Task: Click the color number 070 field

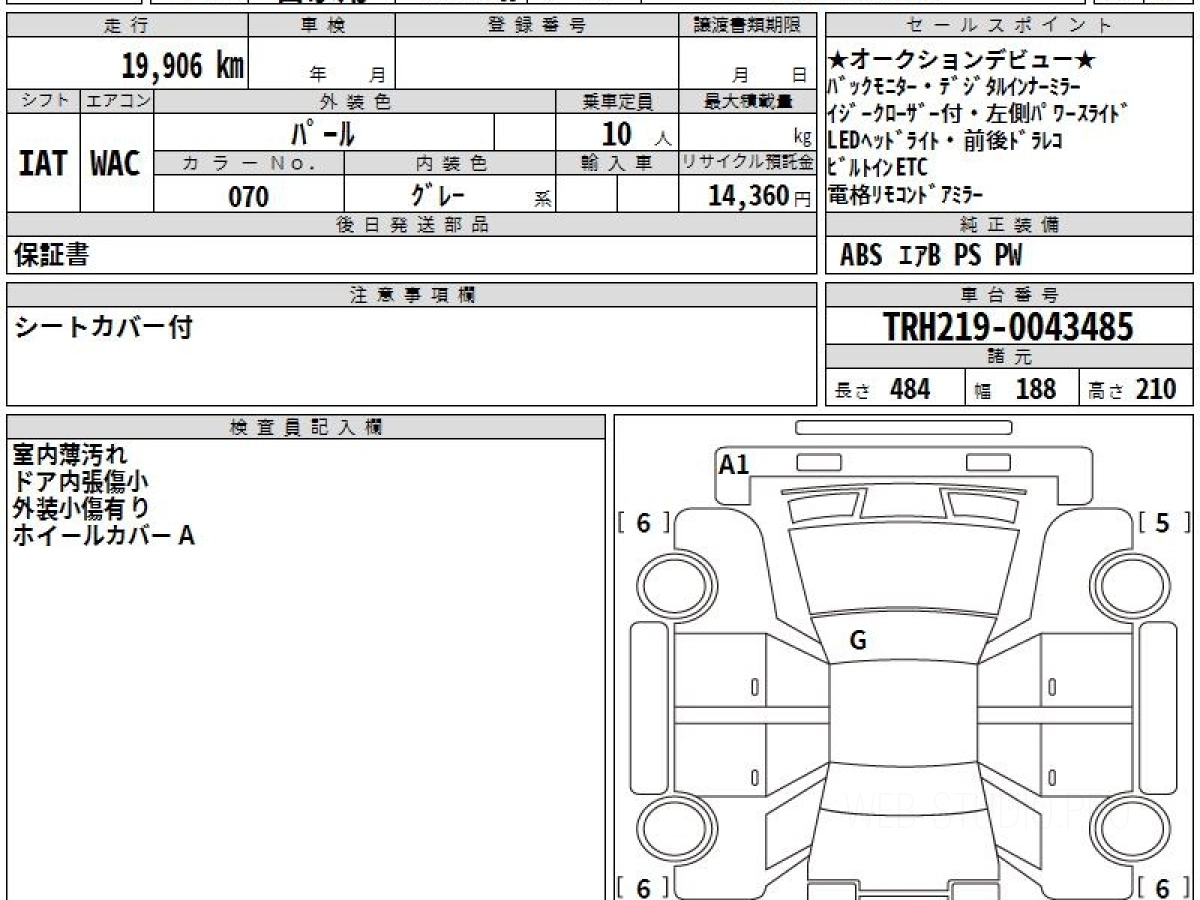Action: tap(248, 197)
